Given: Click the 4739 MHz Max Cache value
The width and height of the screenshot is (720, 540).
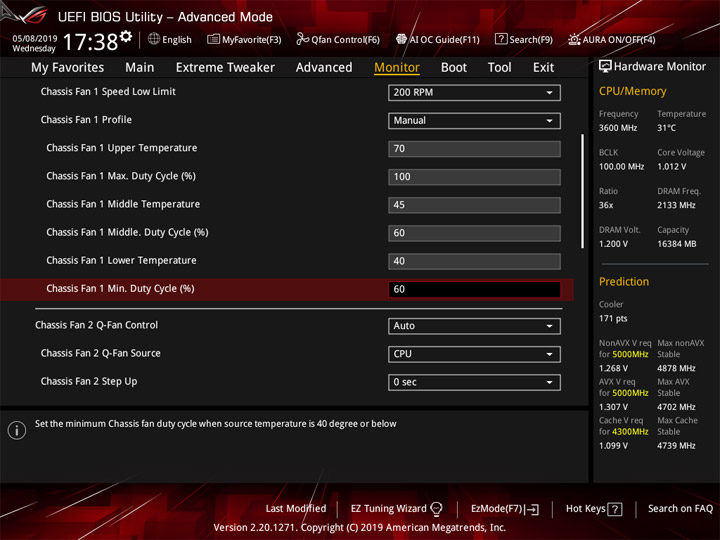Looking at the screenshot, I should (676, 446).
